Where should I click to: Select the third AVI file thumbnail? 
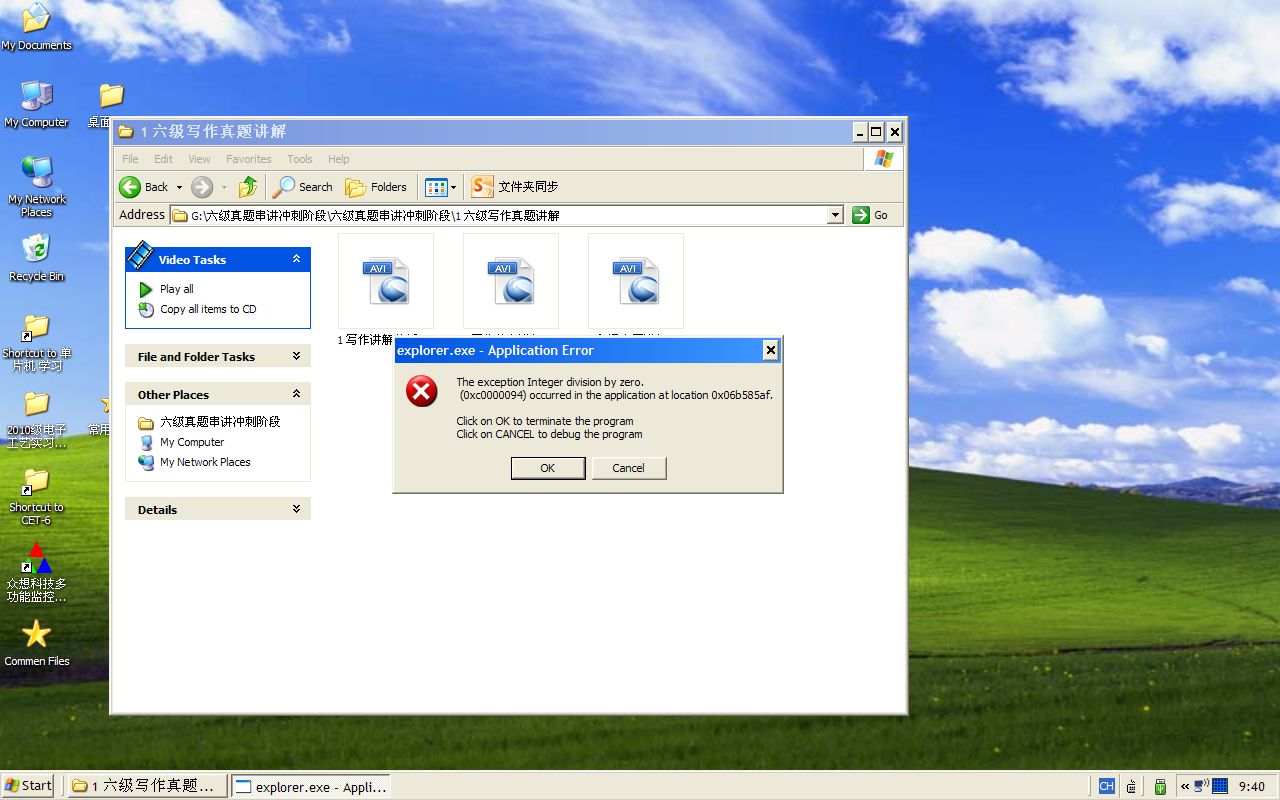pos(636,281)
